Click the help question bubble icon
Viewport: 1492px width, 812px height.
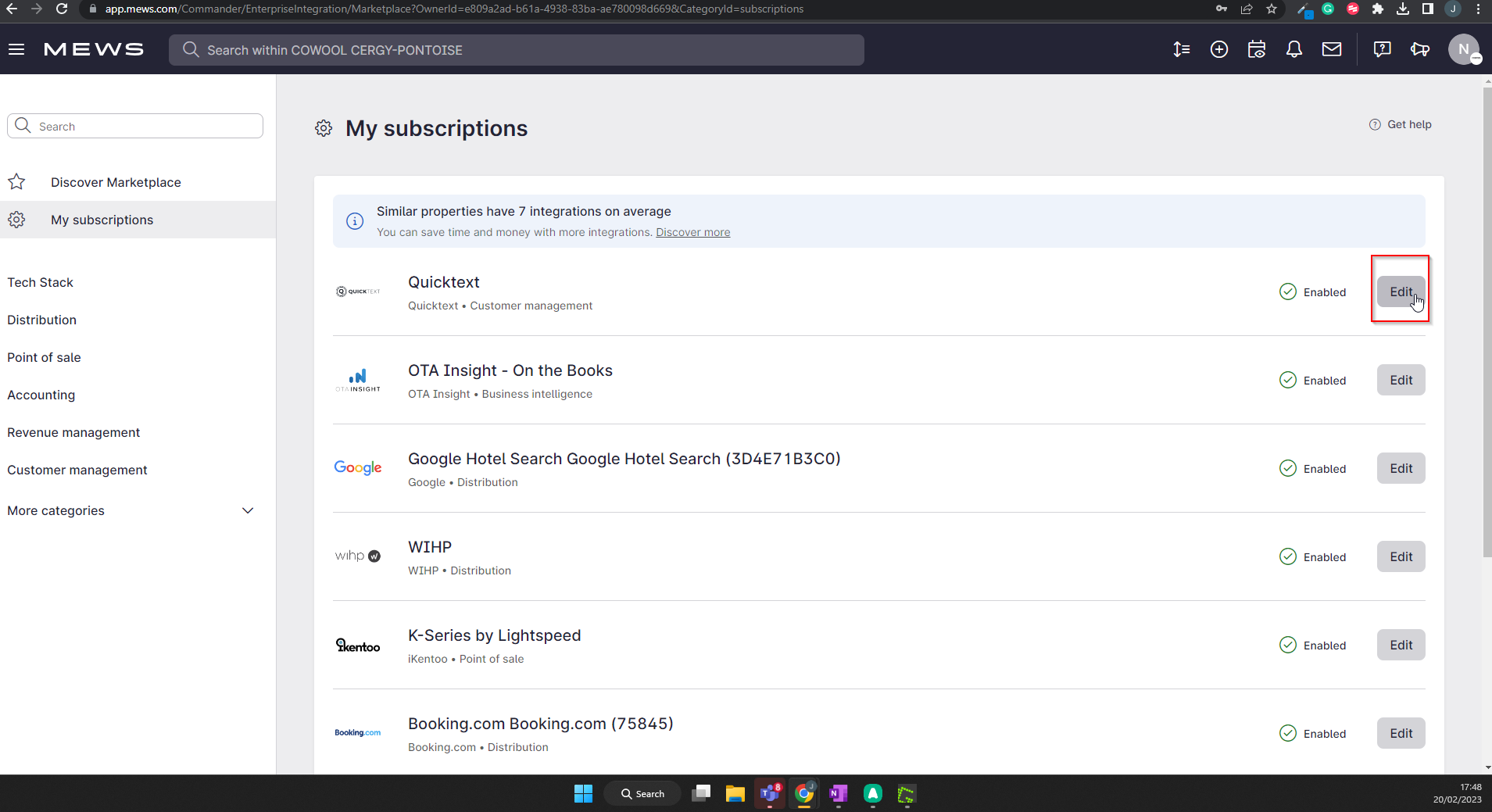pyautogui.click(x=1382, y=49)
